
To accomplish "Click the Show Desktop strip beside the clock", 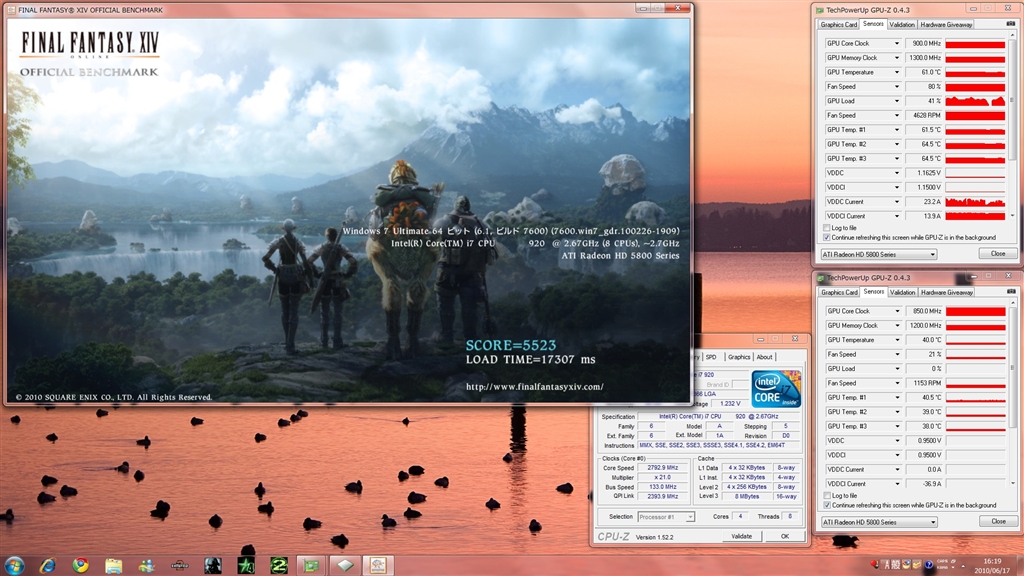I will click(x=1020, y=566).
